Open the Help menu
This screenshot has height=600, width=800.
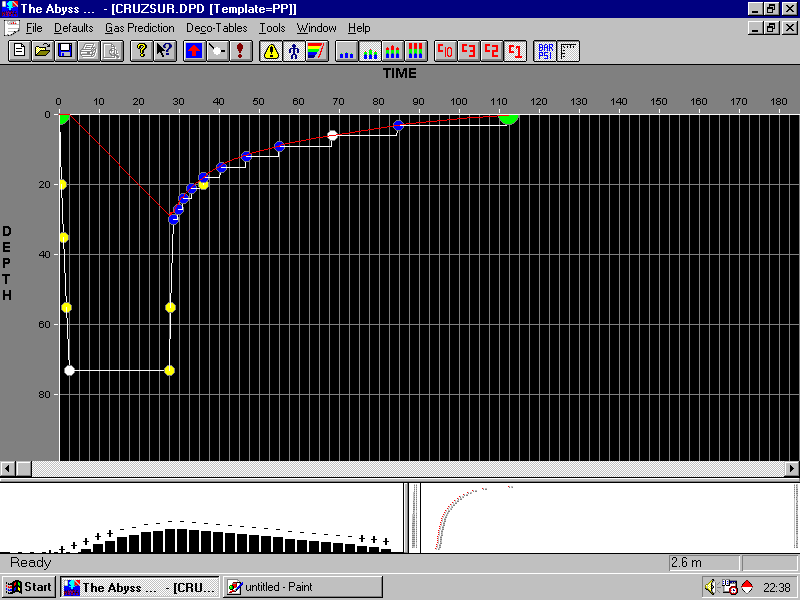(359, 28)
